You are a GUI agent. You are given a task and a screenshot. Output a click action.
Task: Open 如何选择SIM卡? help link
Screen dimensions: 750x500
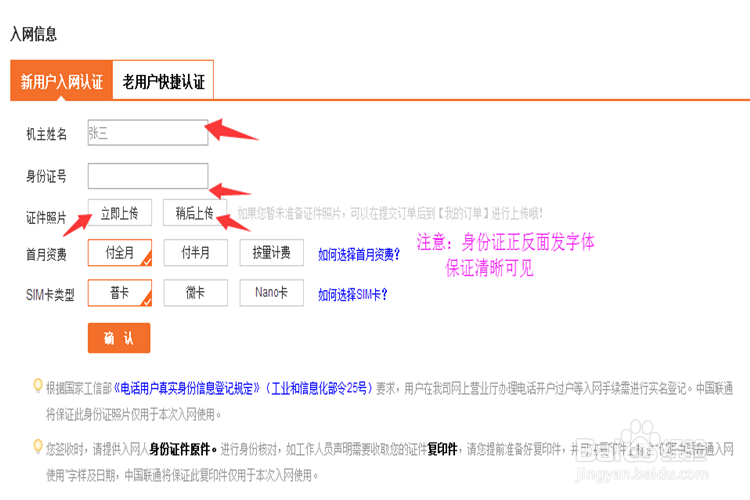[x=353, y=295]
